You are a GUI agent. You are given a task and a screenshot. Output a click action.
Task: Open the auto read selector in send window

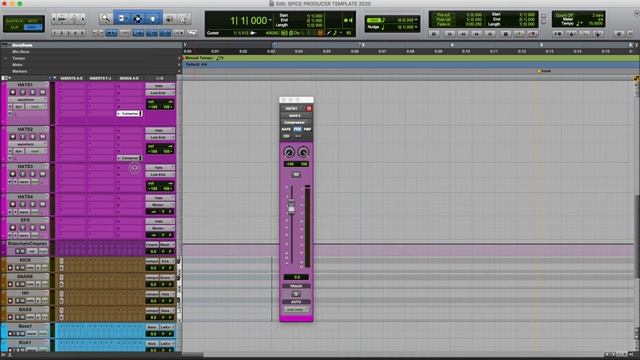click(296, 309)
